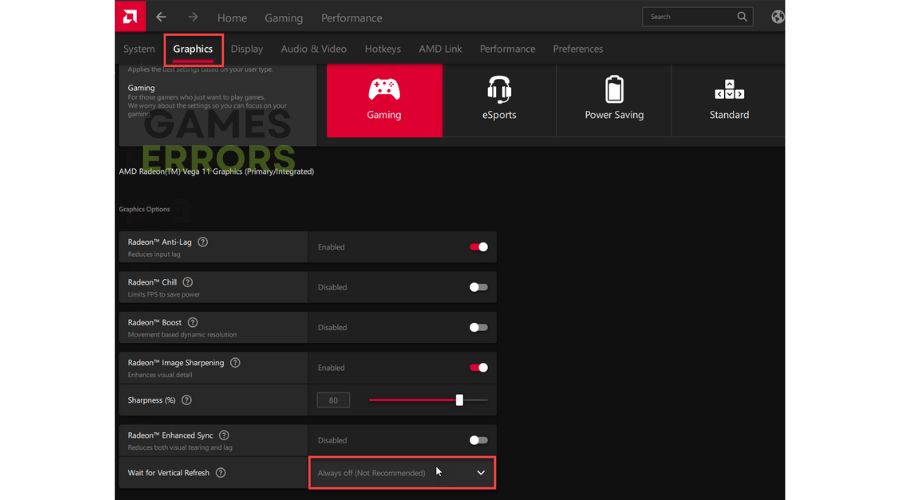
Task: Select the eSports headset profile
Action: pyautogui.click(x=499, y=100)
